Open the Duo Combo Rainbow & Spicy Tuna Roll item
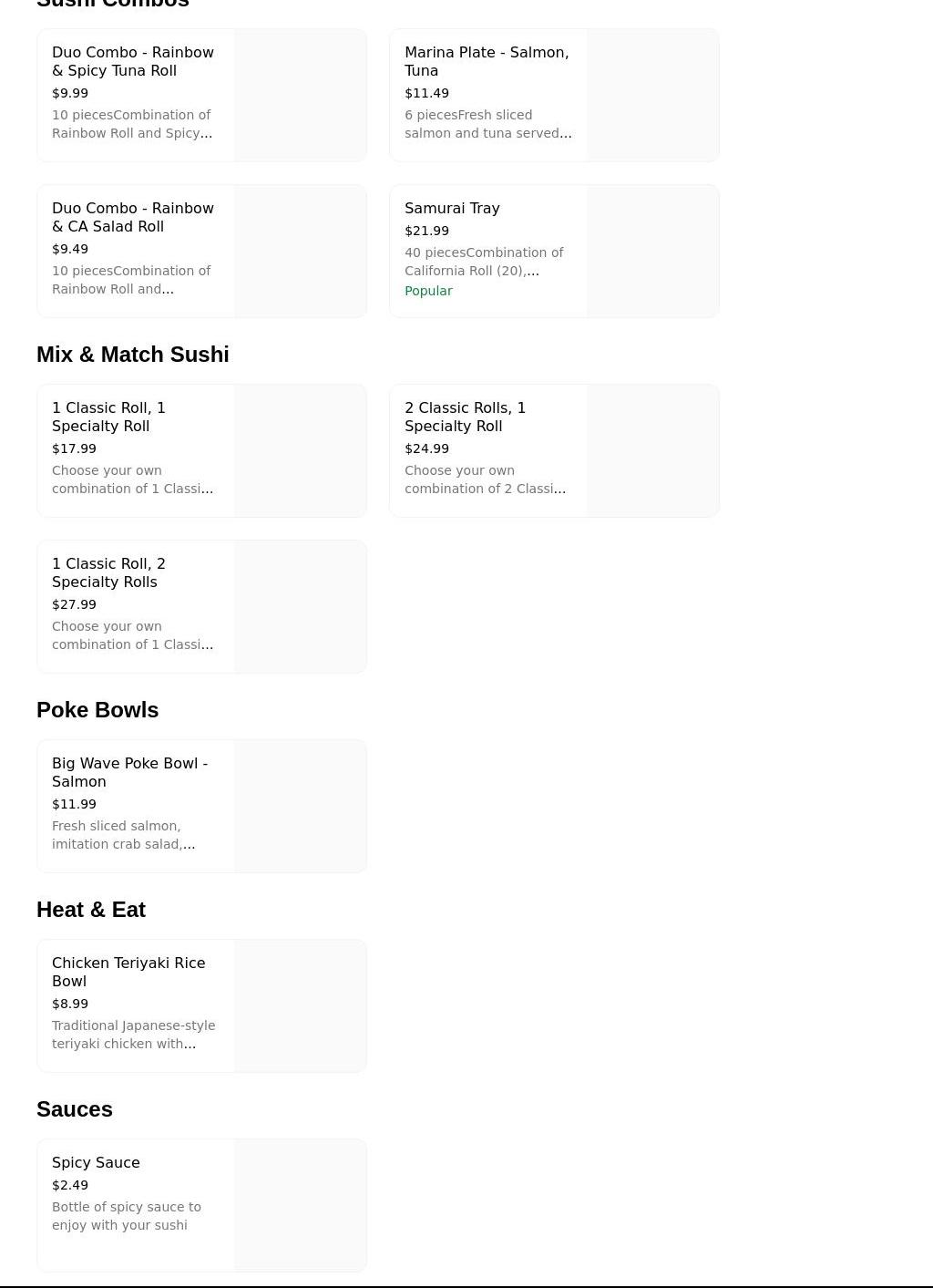 (133, 61)
